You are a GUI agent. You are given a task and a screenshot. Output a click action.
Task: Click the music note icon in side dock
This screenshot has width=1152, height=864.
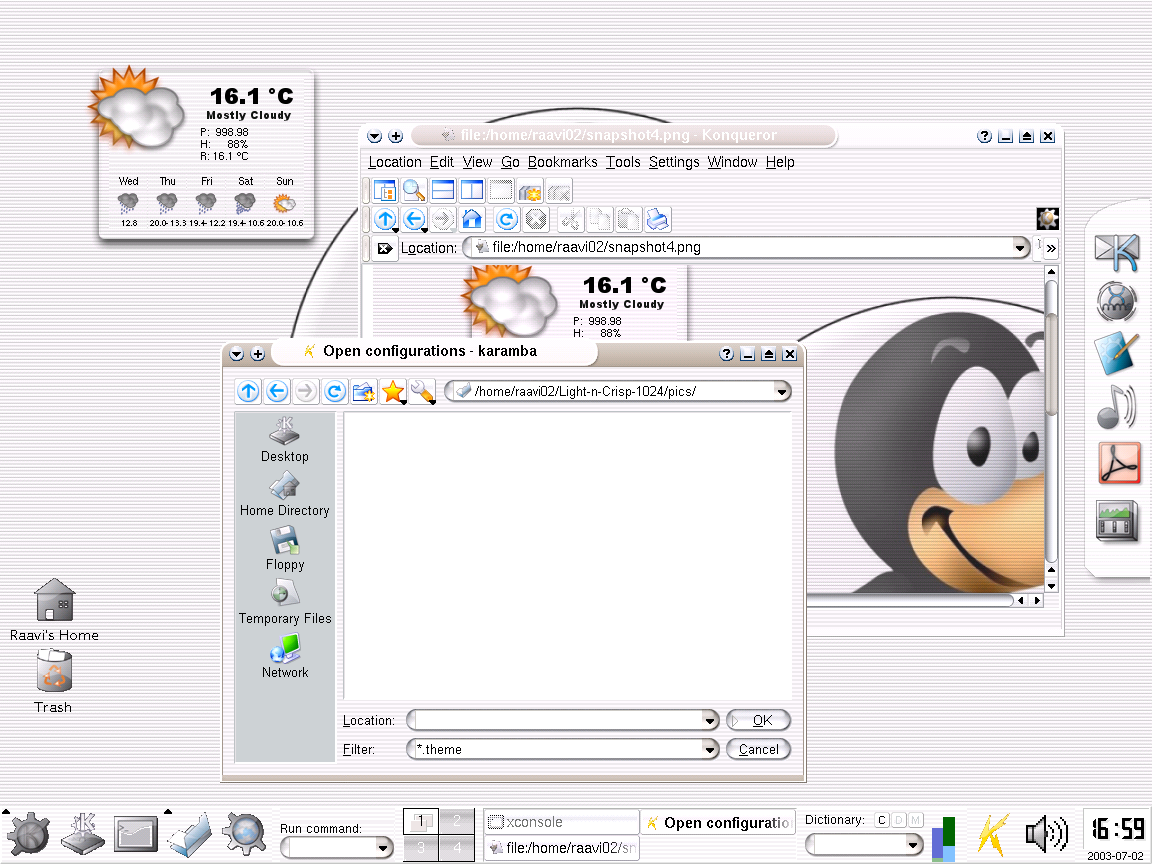coord(1116,406)
